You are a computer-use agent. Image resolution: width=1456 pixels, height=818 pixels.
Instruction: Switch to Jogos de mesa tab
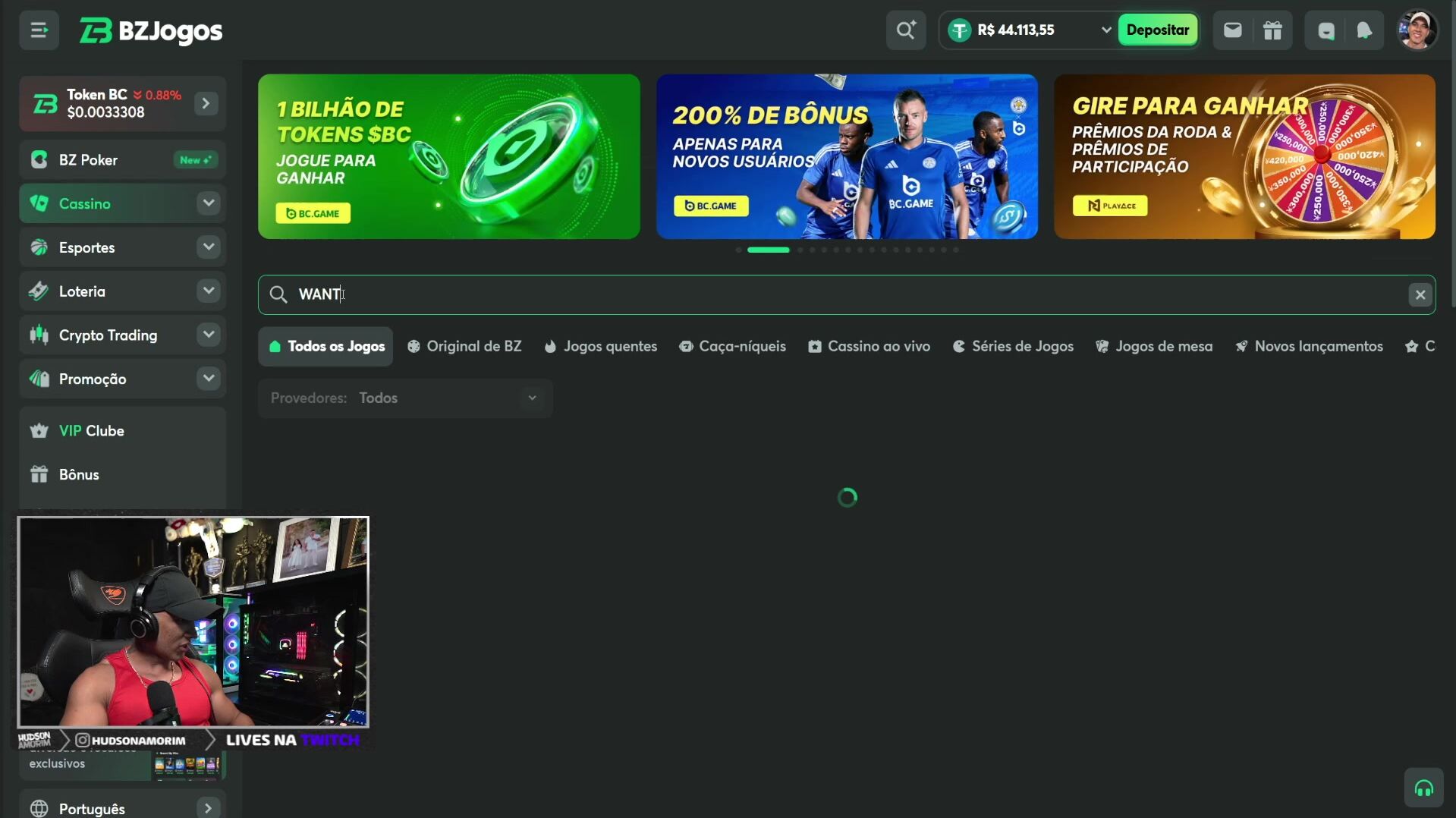(1154, 347)
